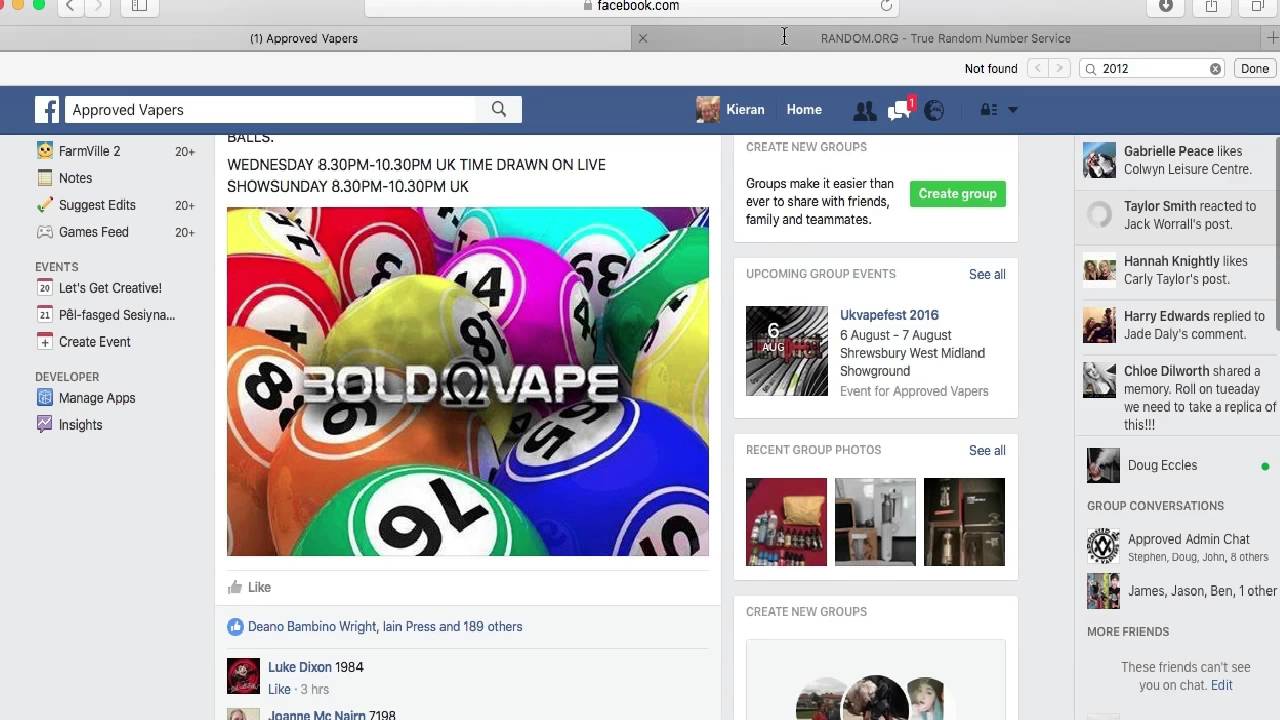The image size is (1280, 720).
Task: Click the Suggest Edits pencil icon
Action: tap(45, 205)
